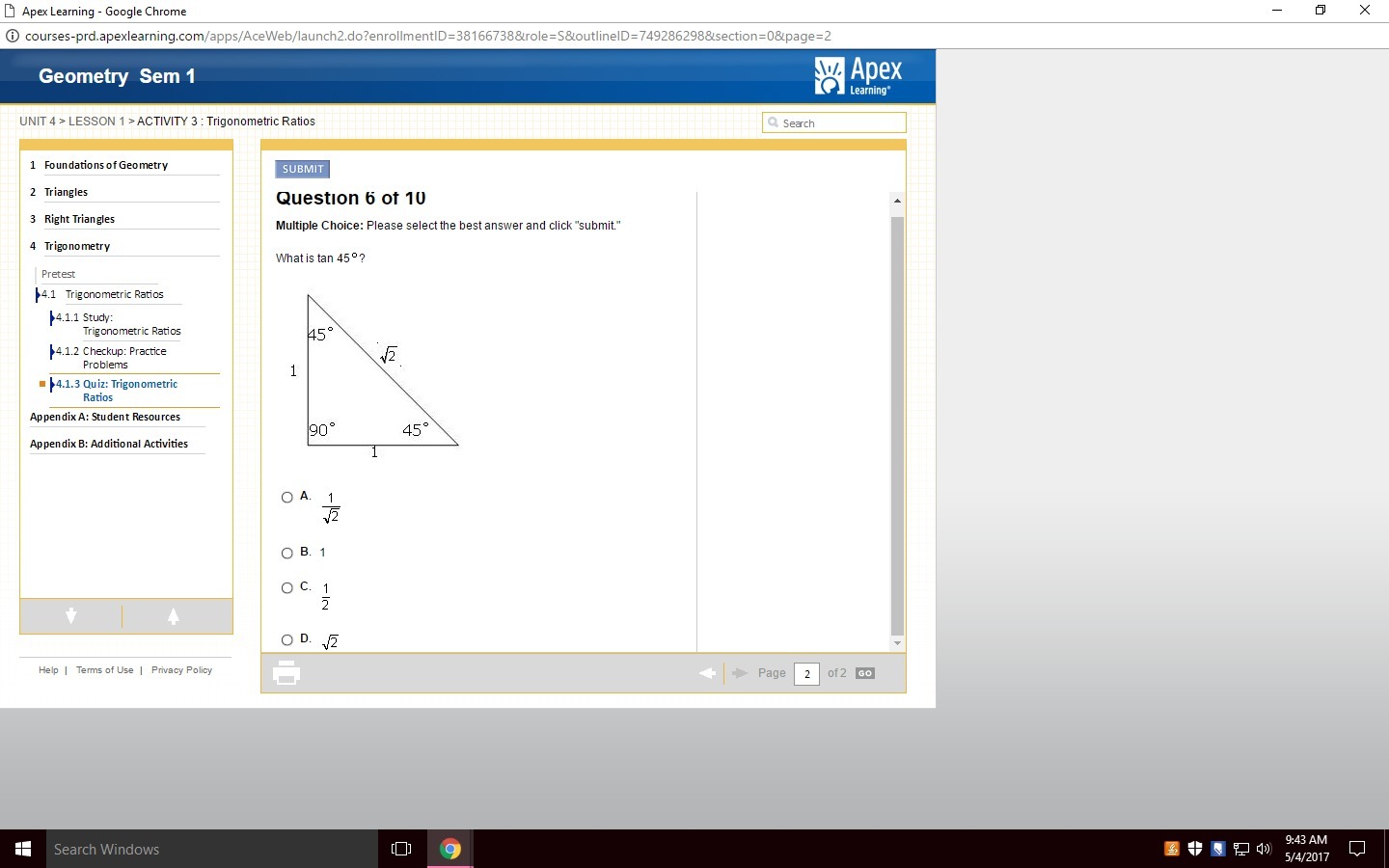
Task: Click the SUBMIT button
Action: pyautogui.click(x=303, y=169)
